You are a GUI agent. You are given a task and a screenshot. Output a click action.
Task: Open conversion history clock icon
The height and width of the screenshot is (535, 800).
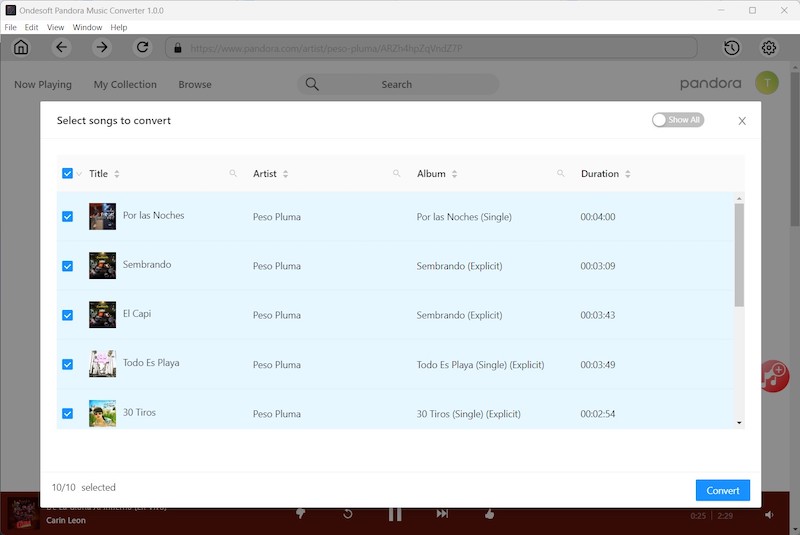732,48
